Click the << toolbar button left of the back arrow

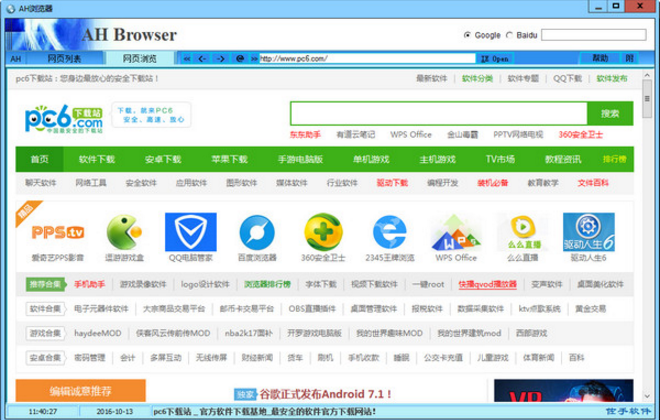187,58
